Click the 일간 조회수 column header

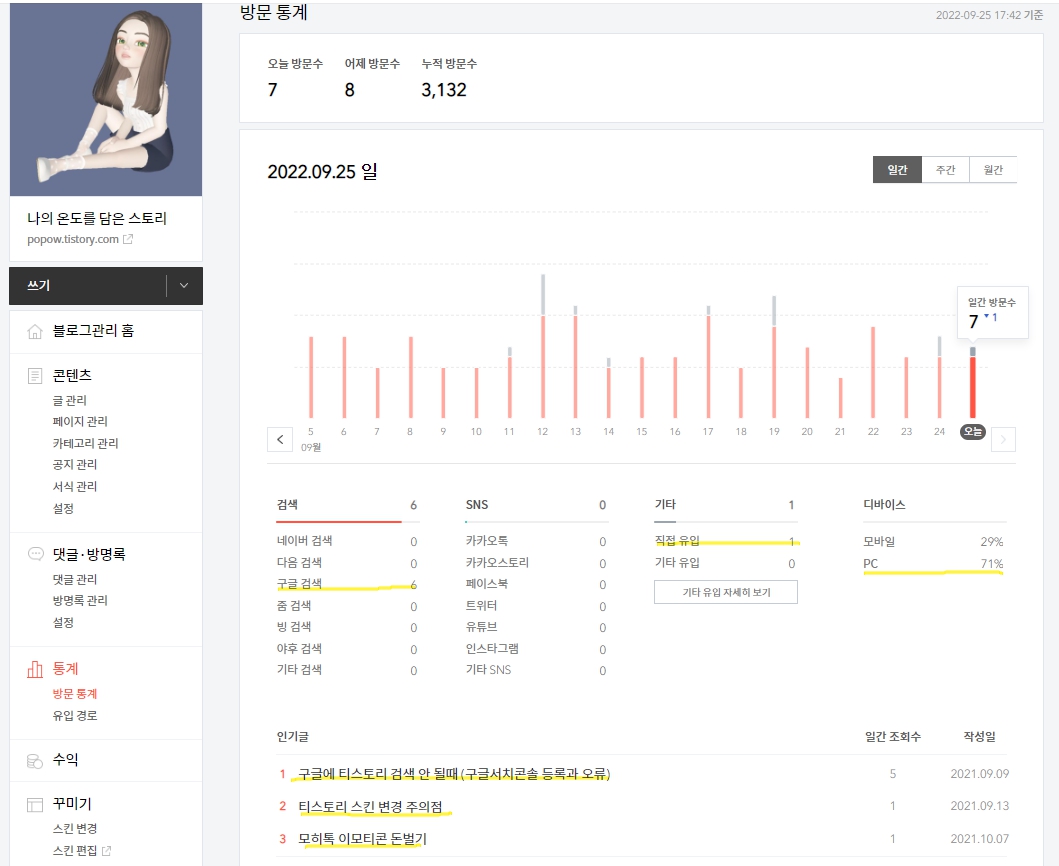pos(893,737)
